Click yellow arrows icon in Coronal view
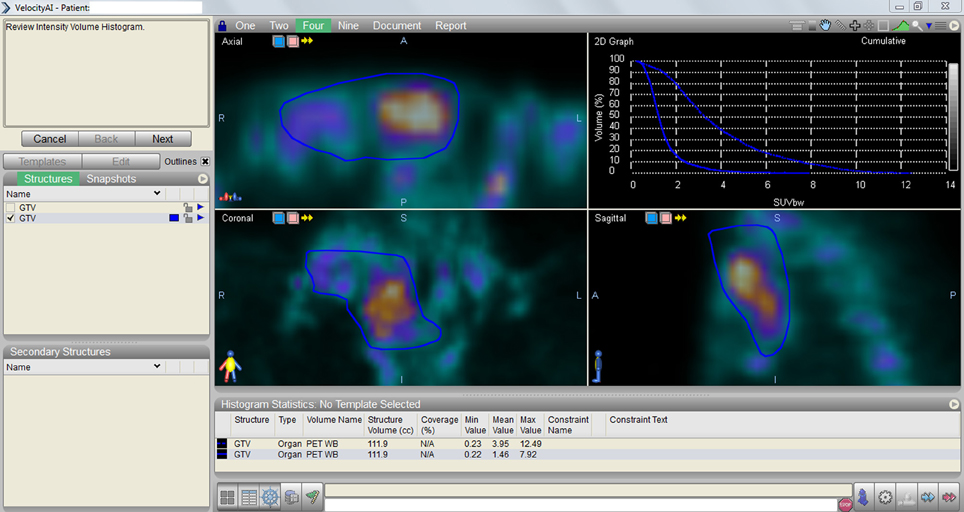 [x=307, y=218]
